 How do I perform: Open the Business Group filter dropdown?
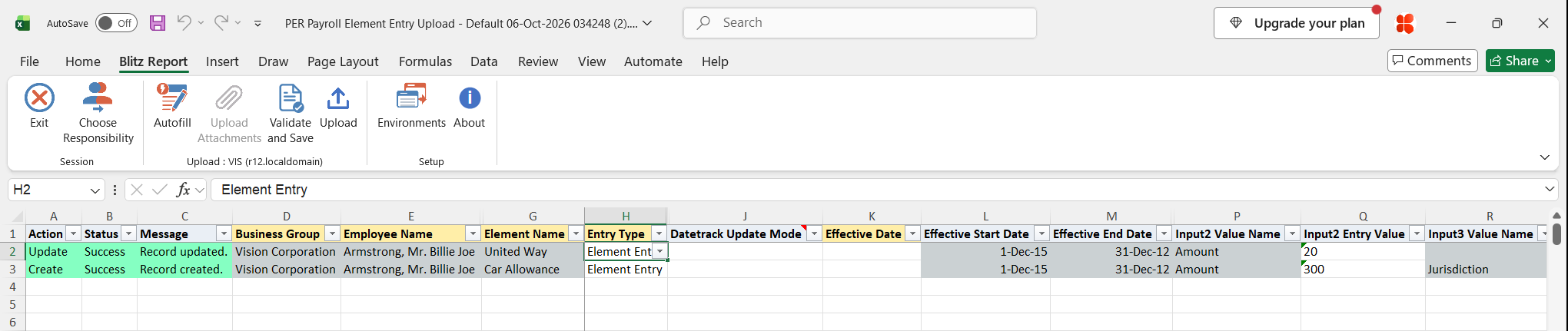(x=332, y=233)
